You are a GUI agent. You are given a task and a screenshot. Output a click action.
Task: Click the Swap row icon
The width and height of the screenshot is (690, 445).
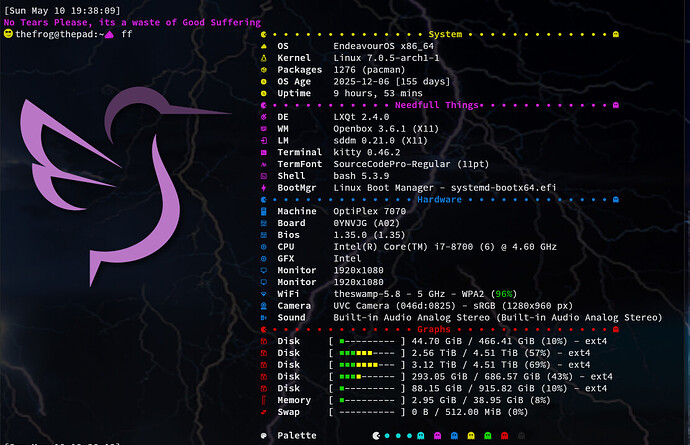(x=264, y=412)
